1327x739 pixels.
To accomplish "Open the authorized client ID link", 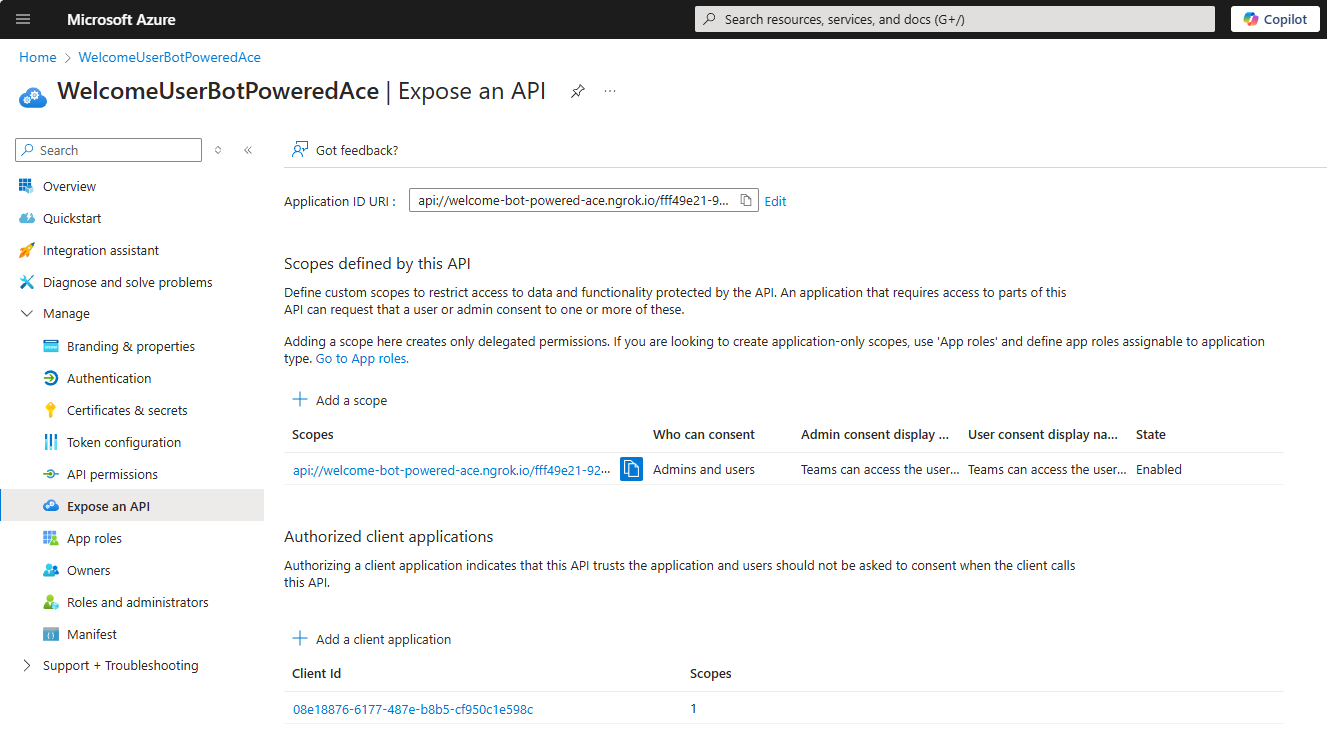I will click(x=411, y=709).
